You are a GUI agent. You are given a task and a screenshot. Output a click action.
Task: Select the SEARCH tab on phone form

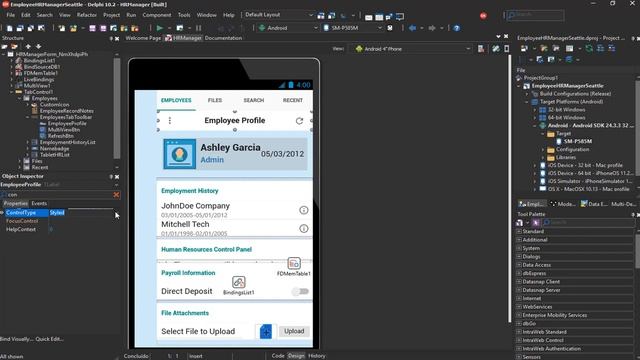click(x=254, y=100)
